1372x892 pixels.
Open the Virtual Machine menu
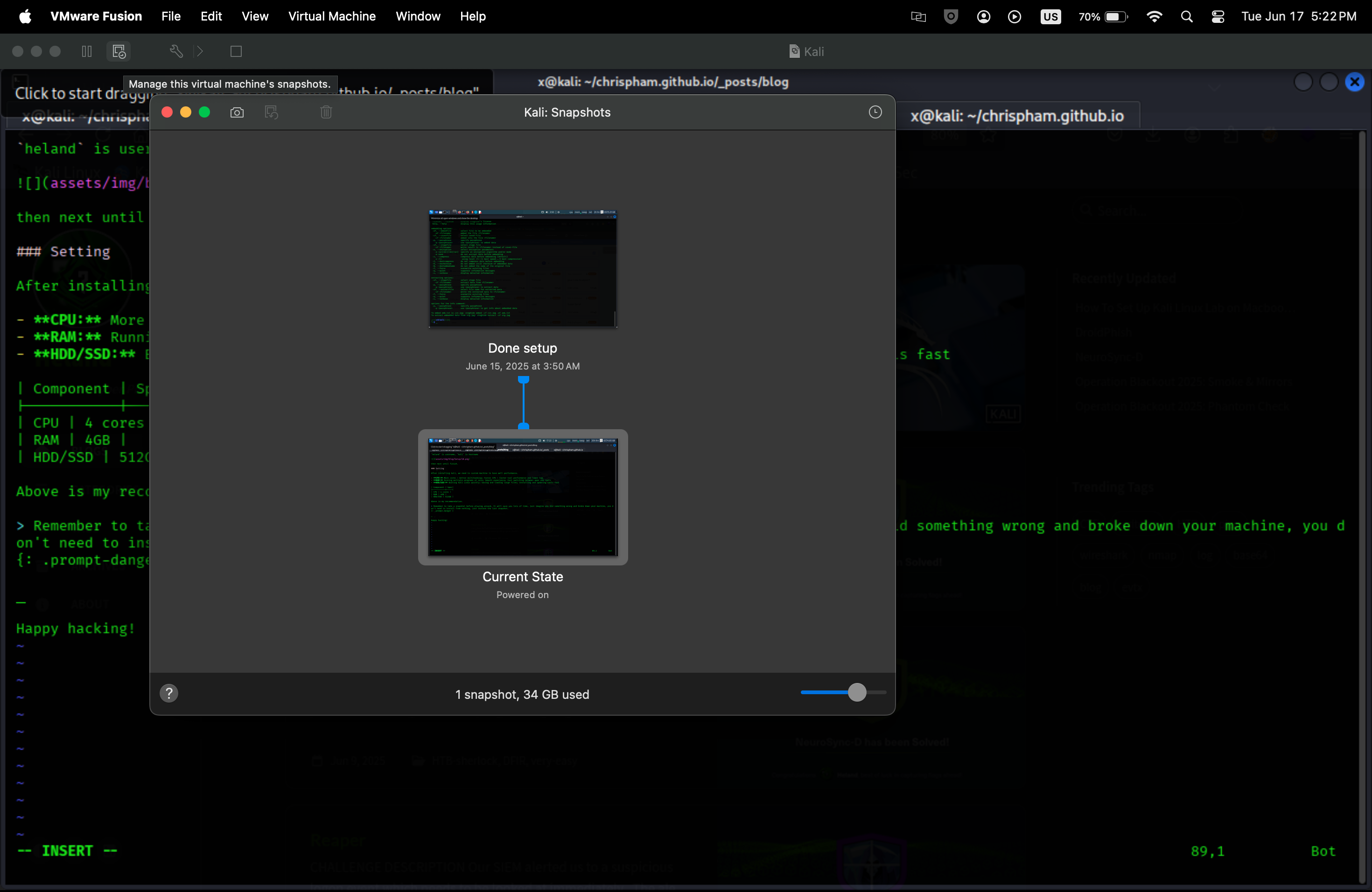(x=332, y=16)
